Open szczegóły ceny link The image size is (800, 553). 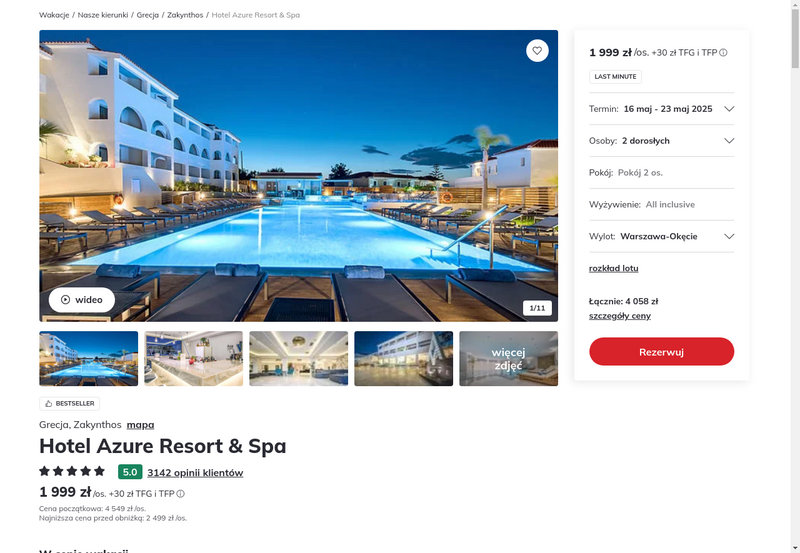[x=620, y=316]
